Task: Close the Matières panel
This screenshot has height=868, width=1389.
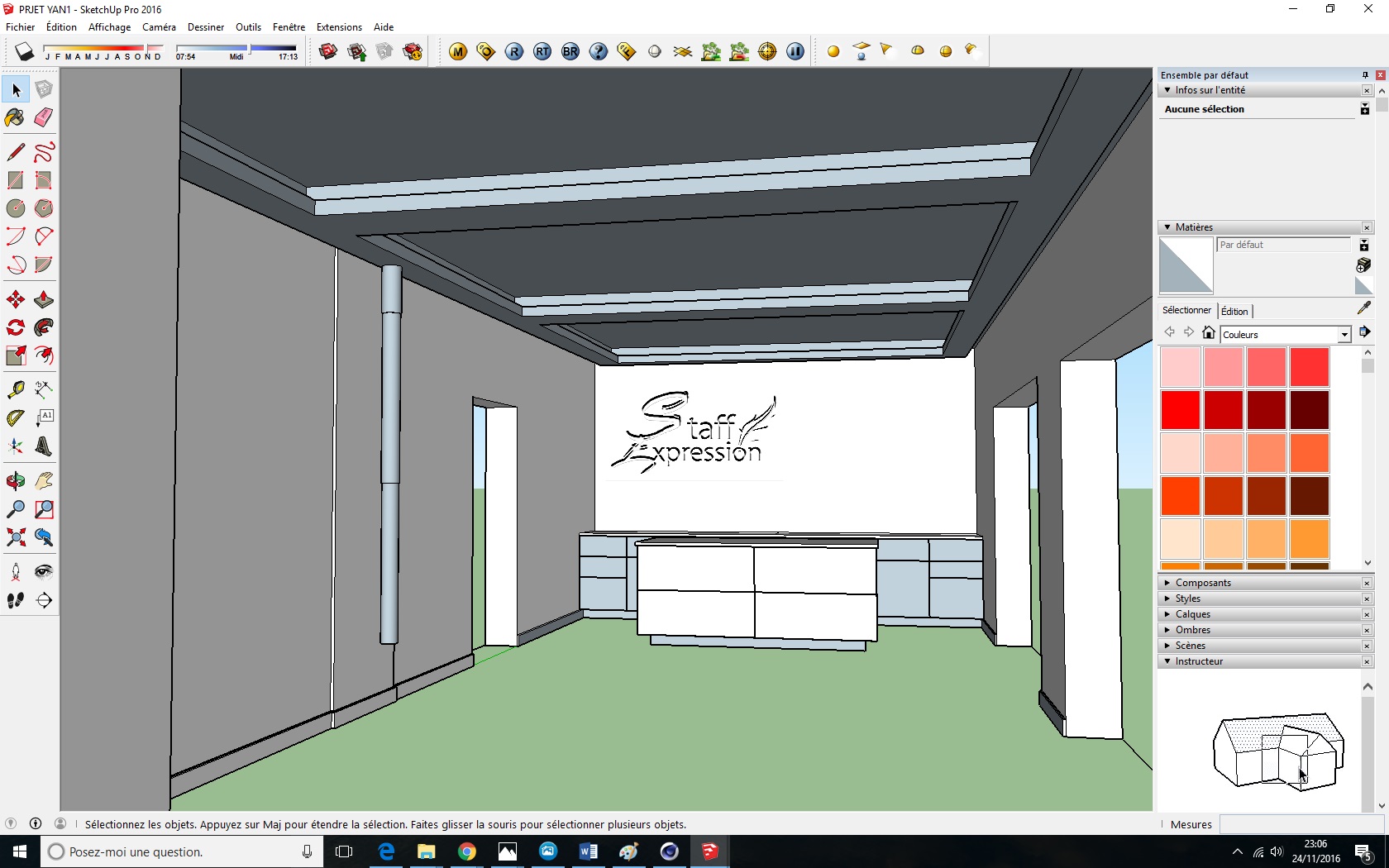Action: pos(1367,227)
